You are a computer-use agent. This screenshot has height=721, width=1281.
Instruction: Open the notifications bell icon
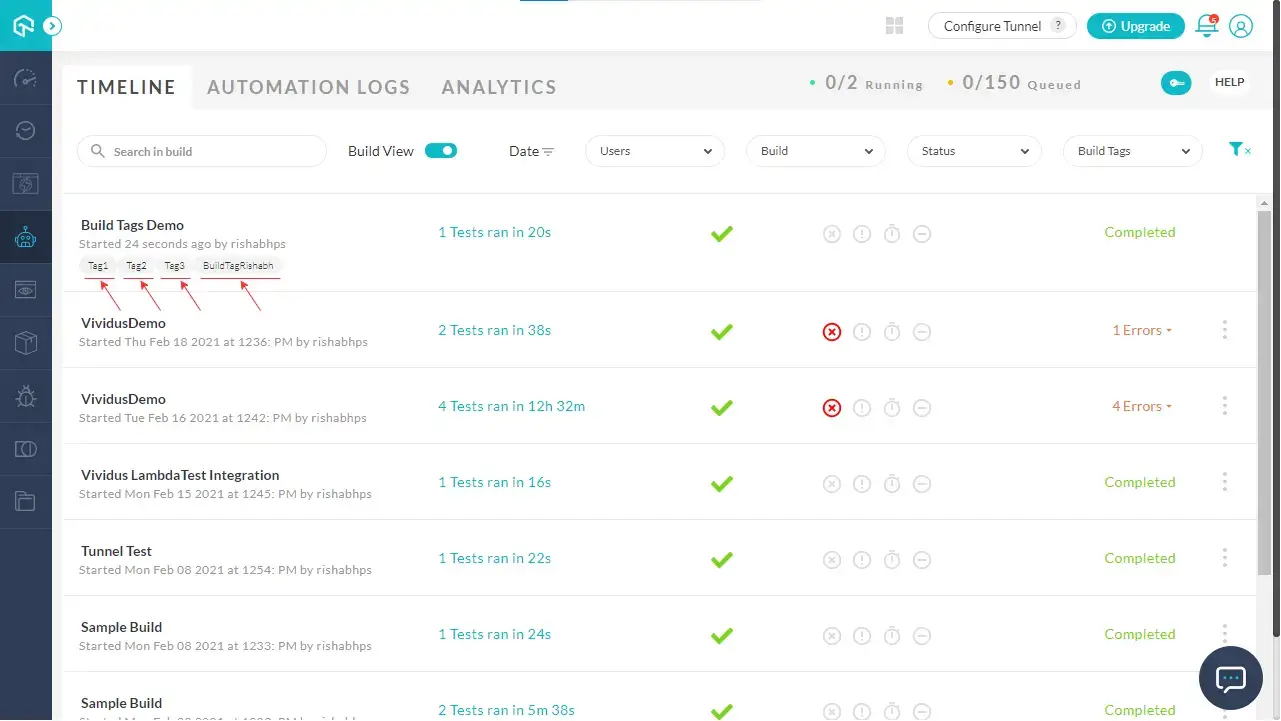[1207, 27]
